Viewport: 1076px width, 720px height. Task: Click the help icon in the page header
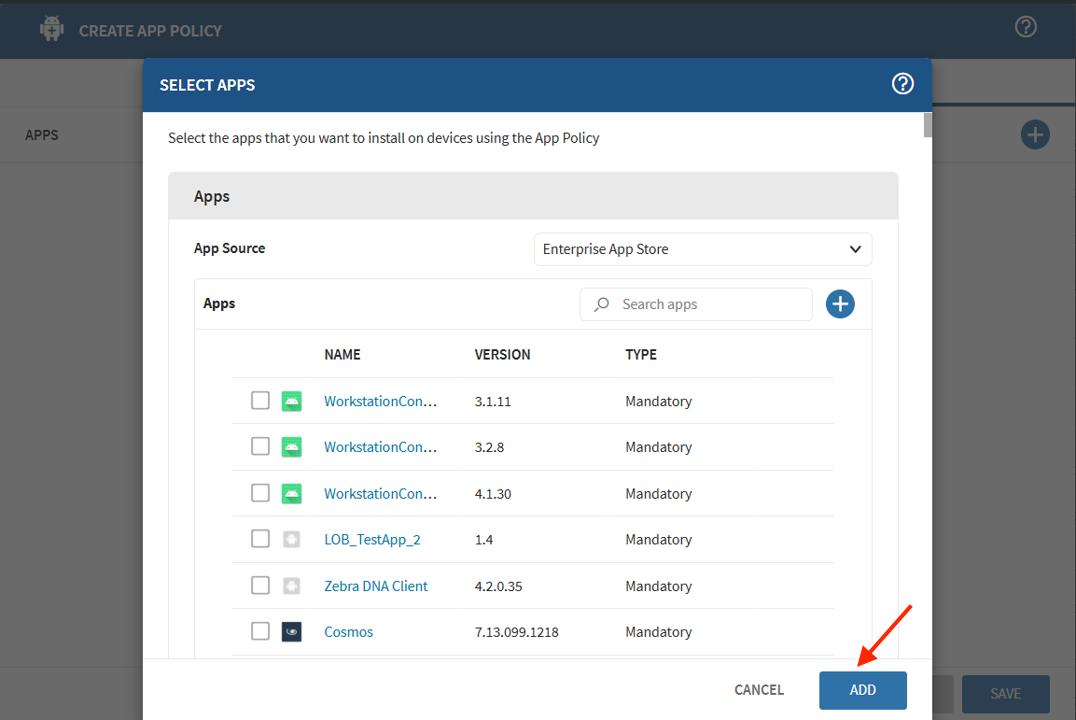click(1025, 27)
